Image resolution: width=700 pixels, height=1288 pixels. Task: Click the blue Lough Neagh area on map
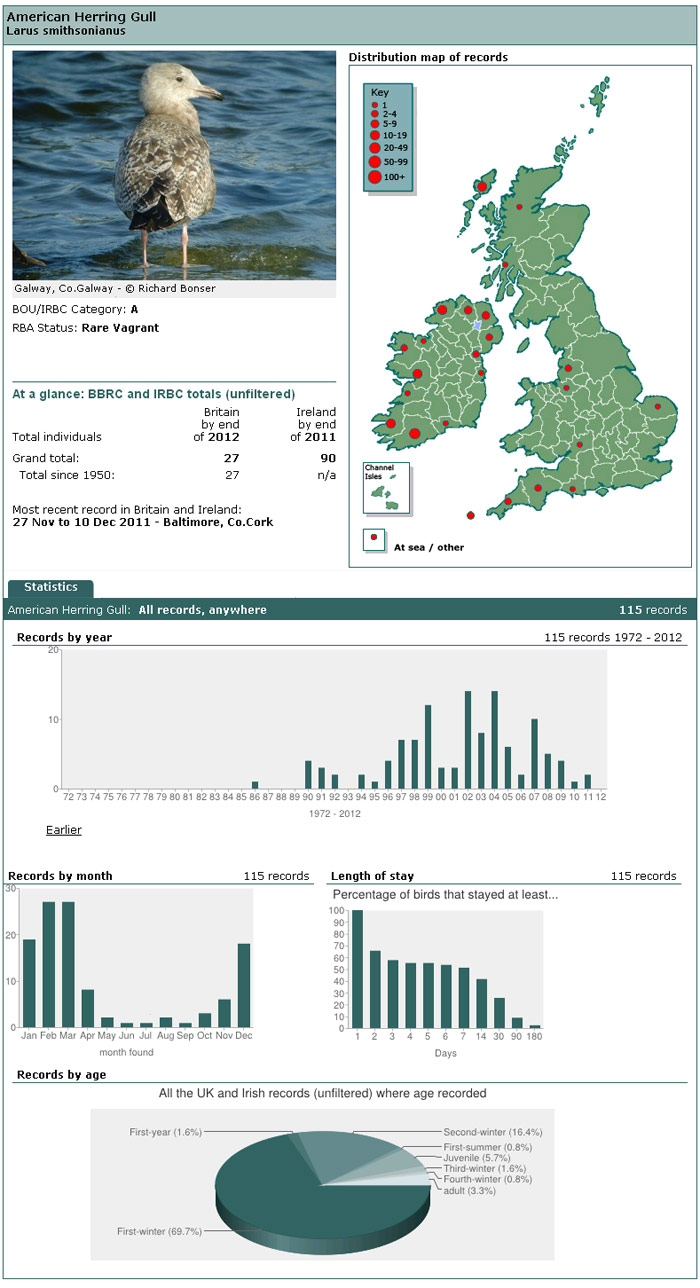(x=477, y=327)
